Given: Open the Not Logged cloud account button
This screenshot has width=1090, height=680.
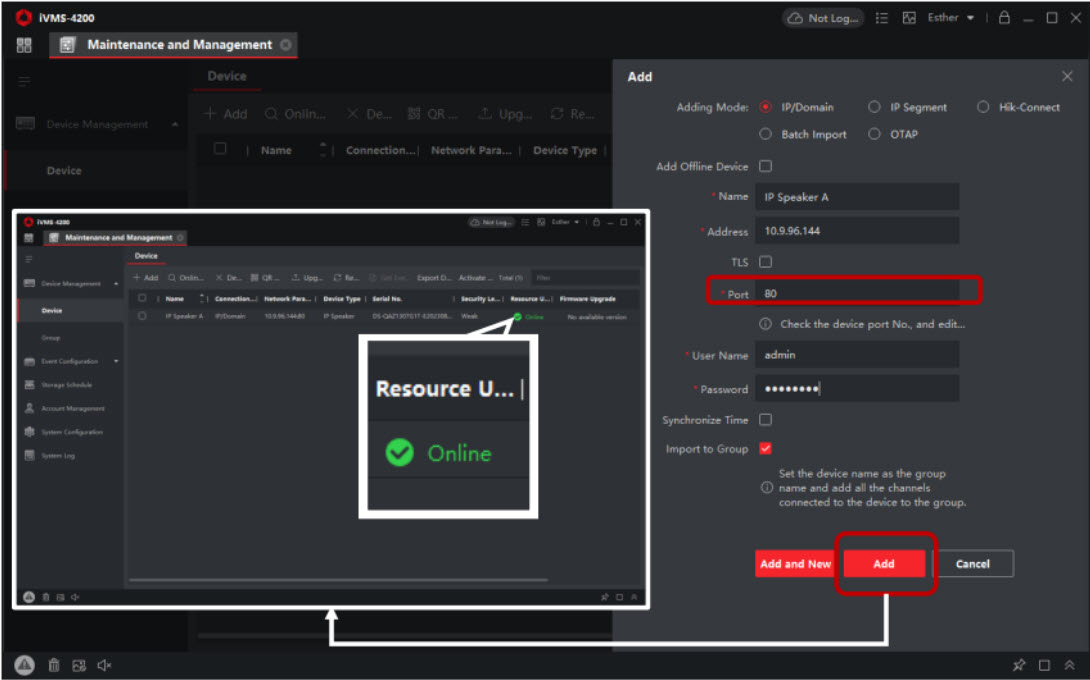Looking at the screenshot, I should pyautogui.click(x=823, y=18).
